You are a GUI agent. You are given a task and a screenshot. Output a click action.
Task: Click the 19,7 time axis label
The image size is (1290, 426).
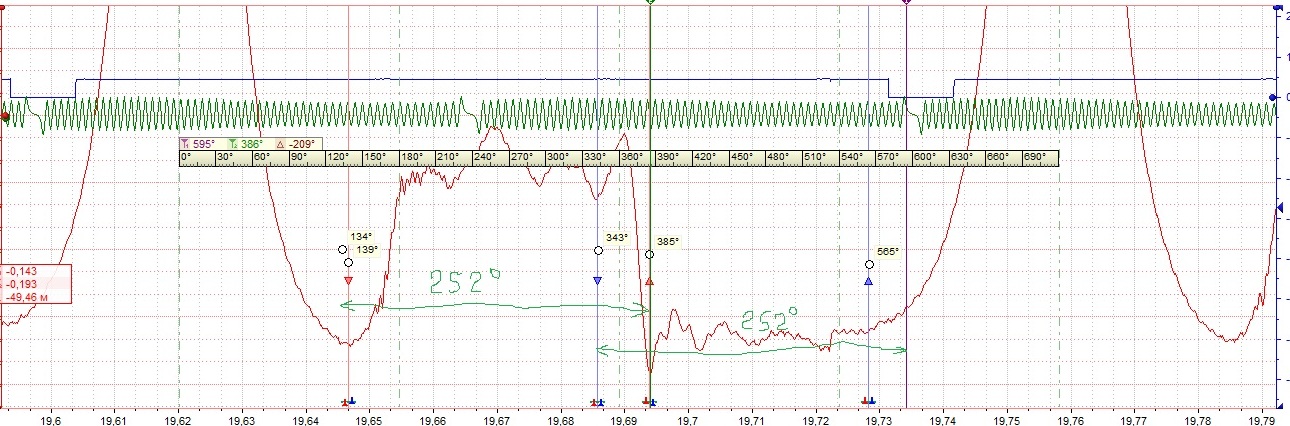pos(688,420)
